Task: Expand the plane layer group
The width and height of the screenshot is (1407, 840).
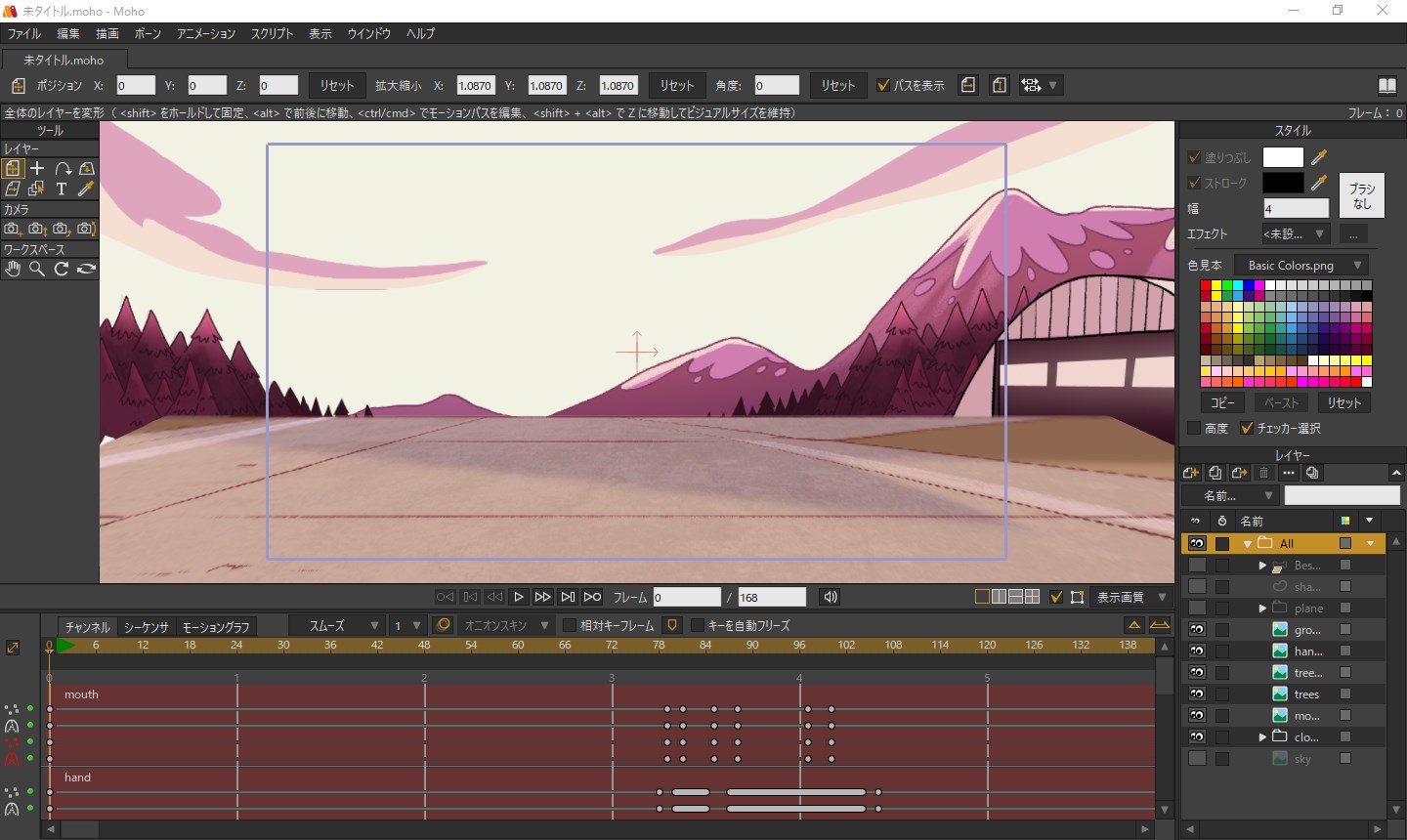Action: pyautogui.click(x=1262, y=608)
